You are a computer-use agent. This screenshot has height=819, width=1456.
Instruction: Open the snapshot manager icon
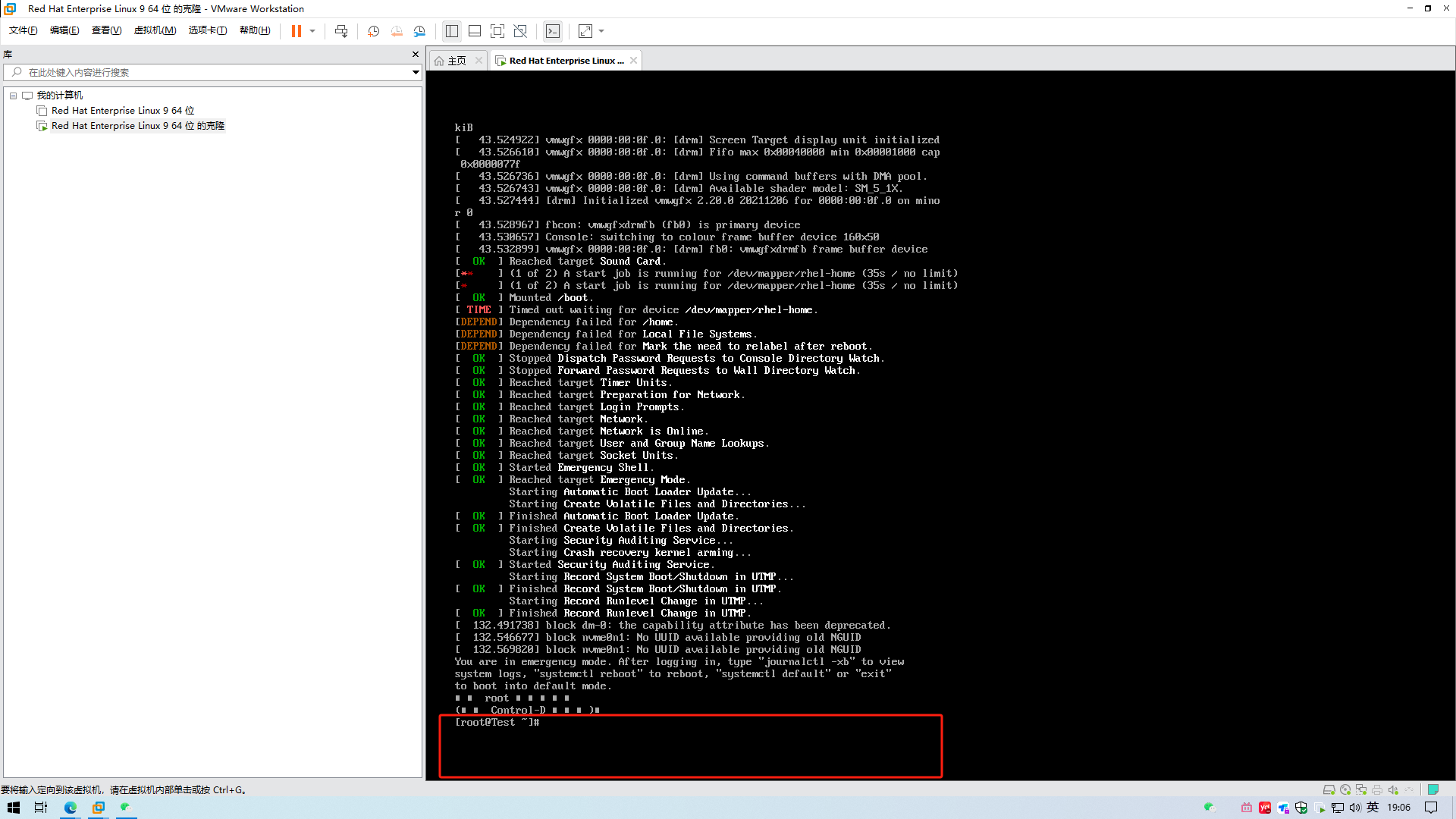[x=420, y=31]
